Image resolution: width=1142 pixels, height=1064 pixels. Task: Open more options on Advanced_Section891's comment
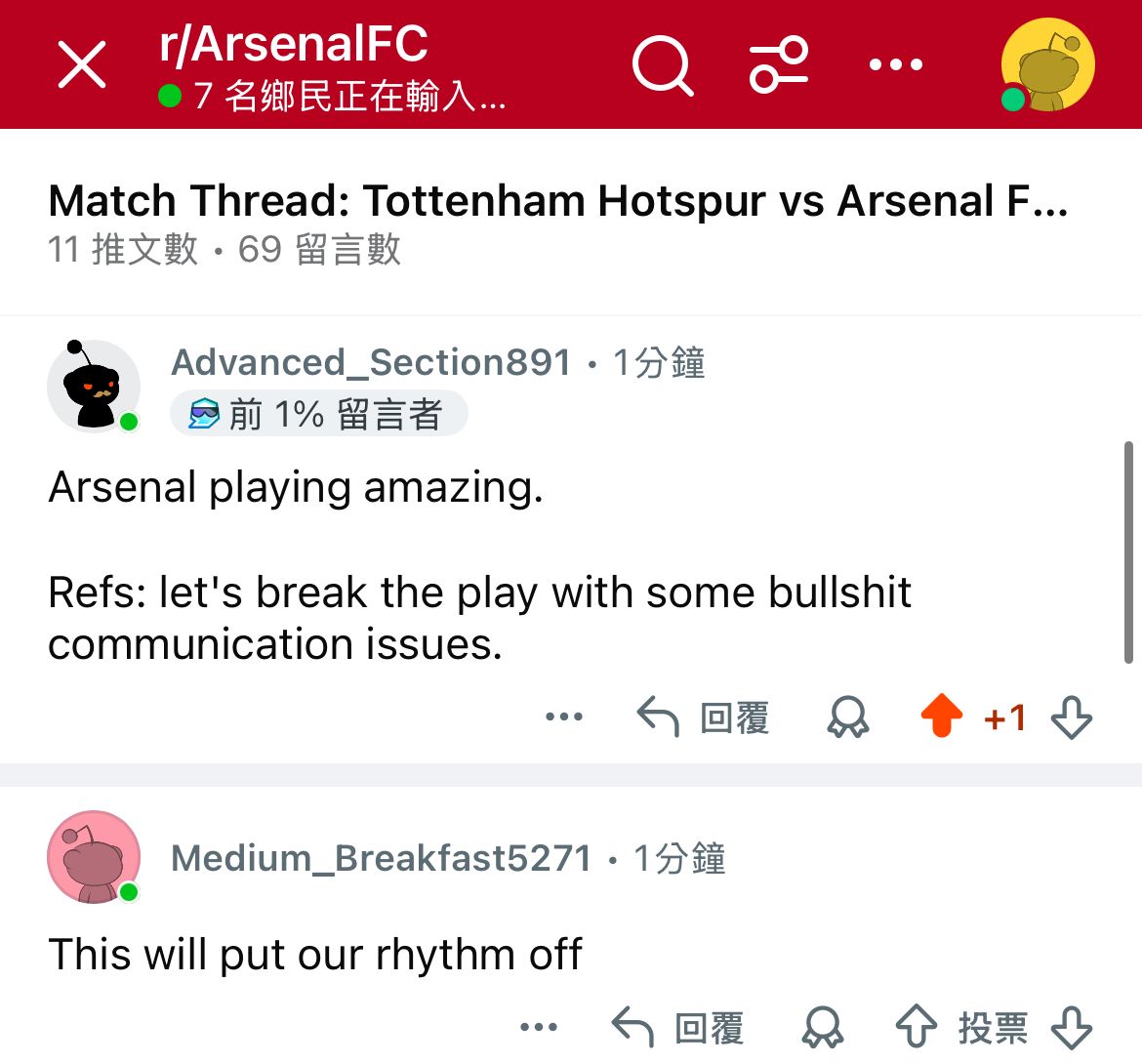[x=564, y=717]
